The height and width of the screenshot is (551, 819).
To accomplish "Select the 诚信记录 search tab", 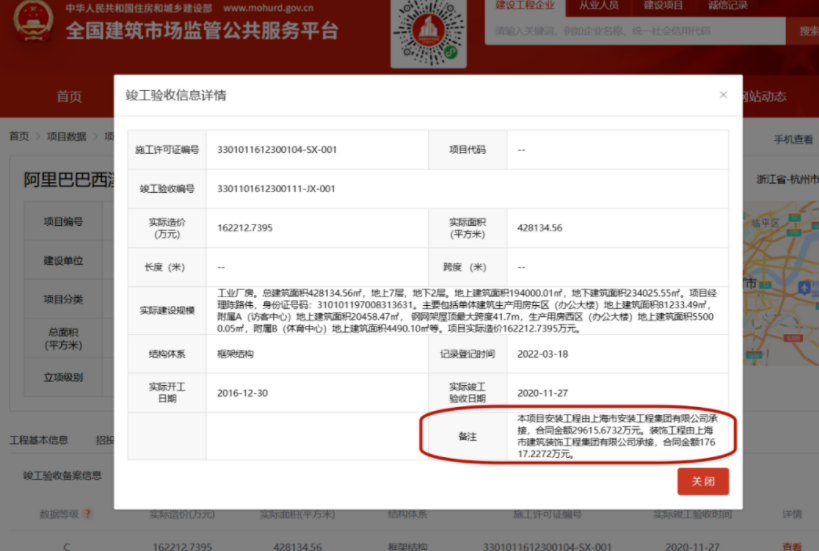I will coord(727,6).
